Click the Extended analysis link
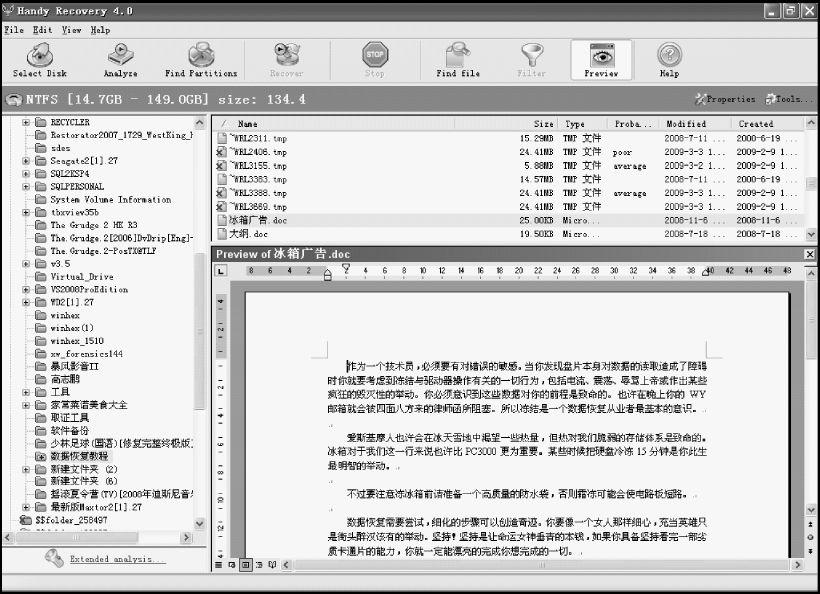 [x=117, y=559]
